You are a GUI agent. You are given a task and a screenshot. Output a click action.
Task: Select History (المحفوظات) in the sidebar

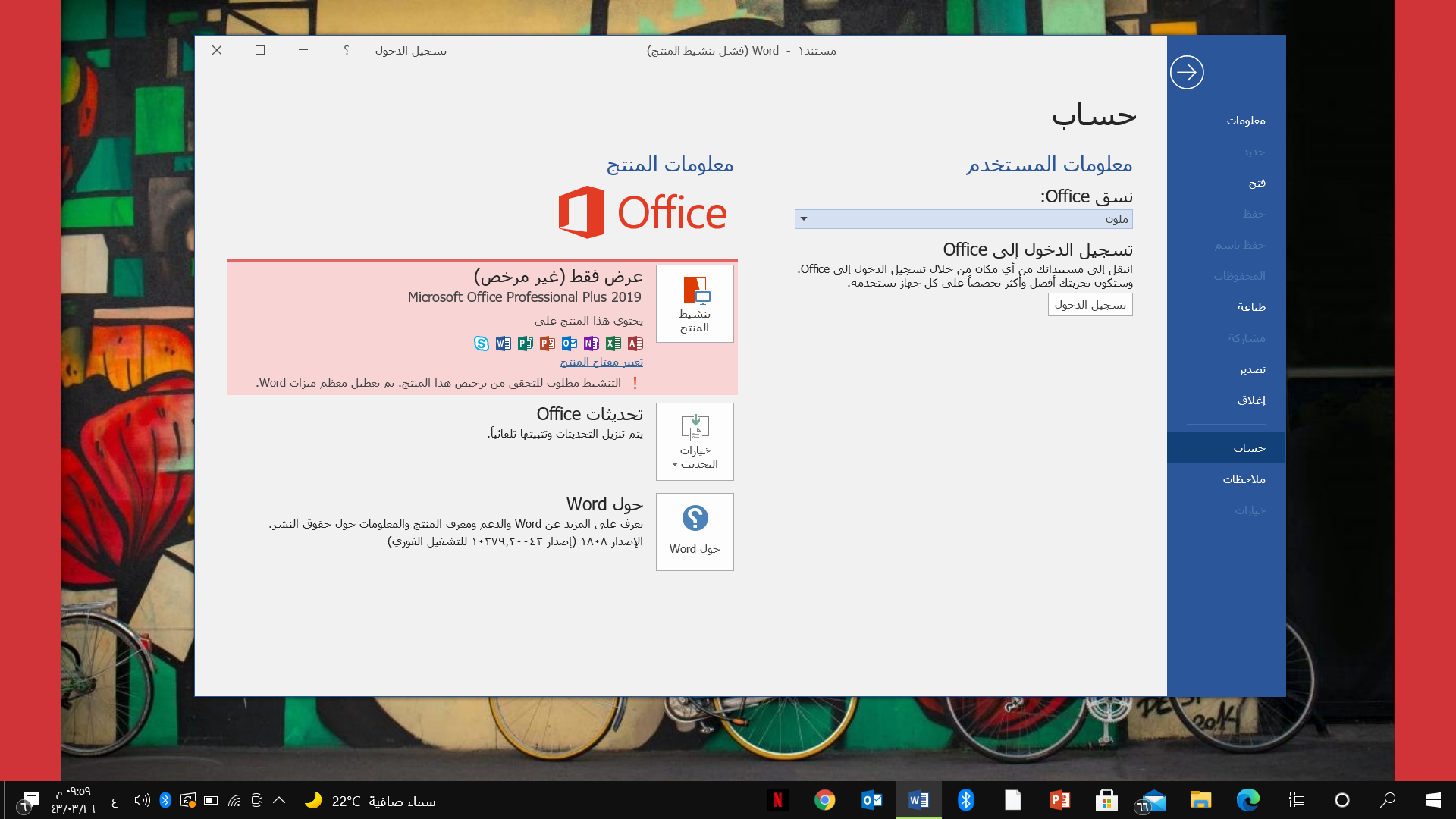click(1226, 276)
